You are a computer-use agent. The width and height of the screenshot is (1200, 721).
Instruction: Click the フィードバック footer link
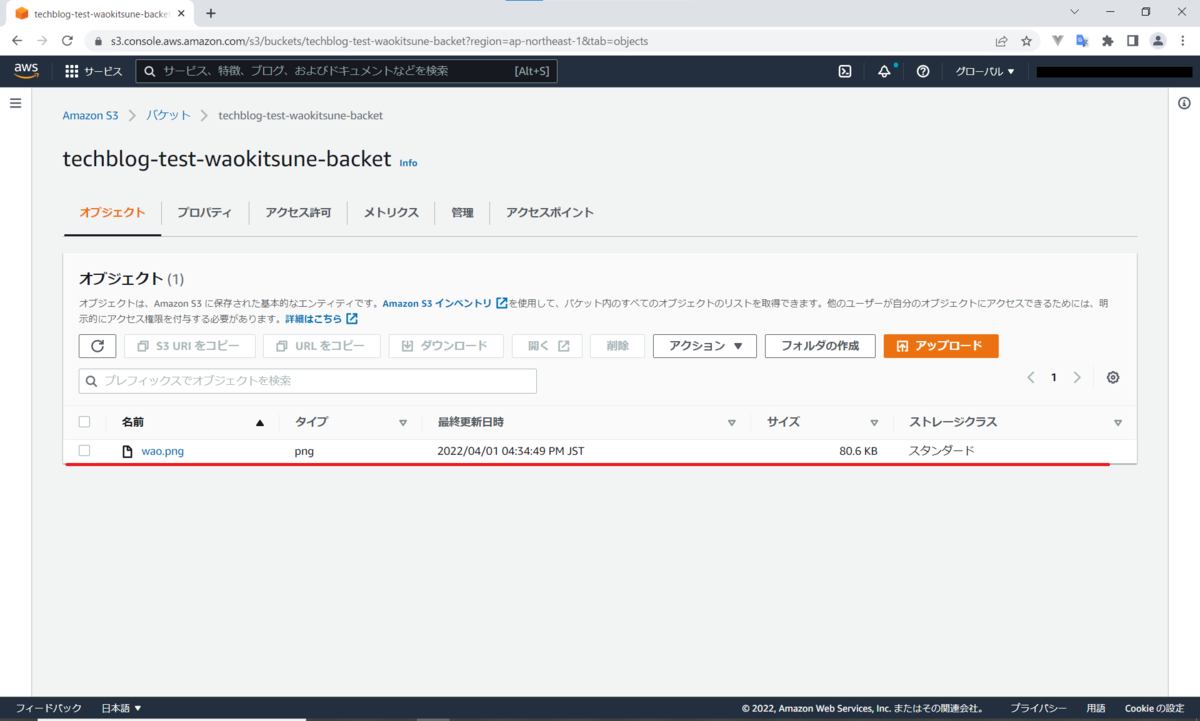pos(49,708)
